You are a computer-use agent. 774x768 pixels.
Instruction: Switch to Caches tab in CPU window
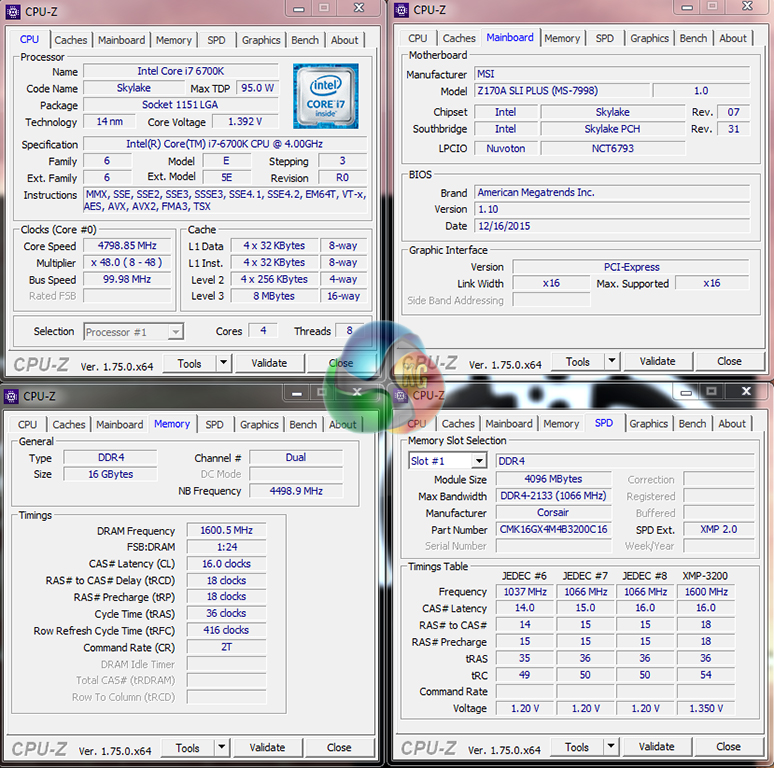(x=71, y=40)
